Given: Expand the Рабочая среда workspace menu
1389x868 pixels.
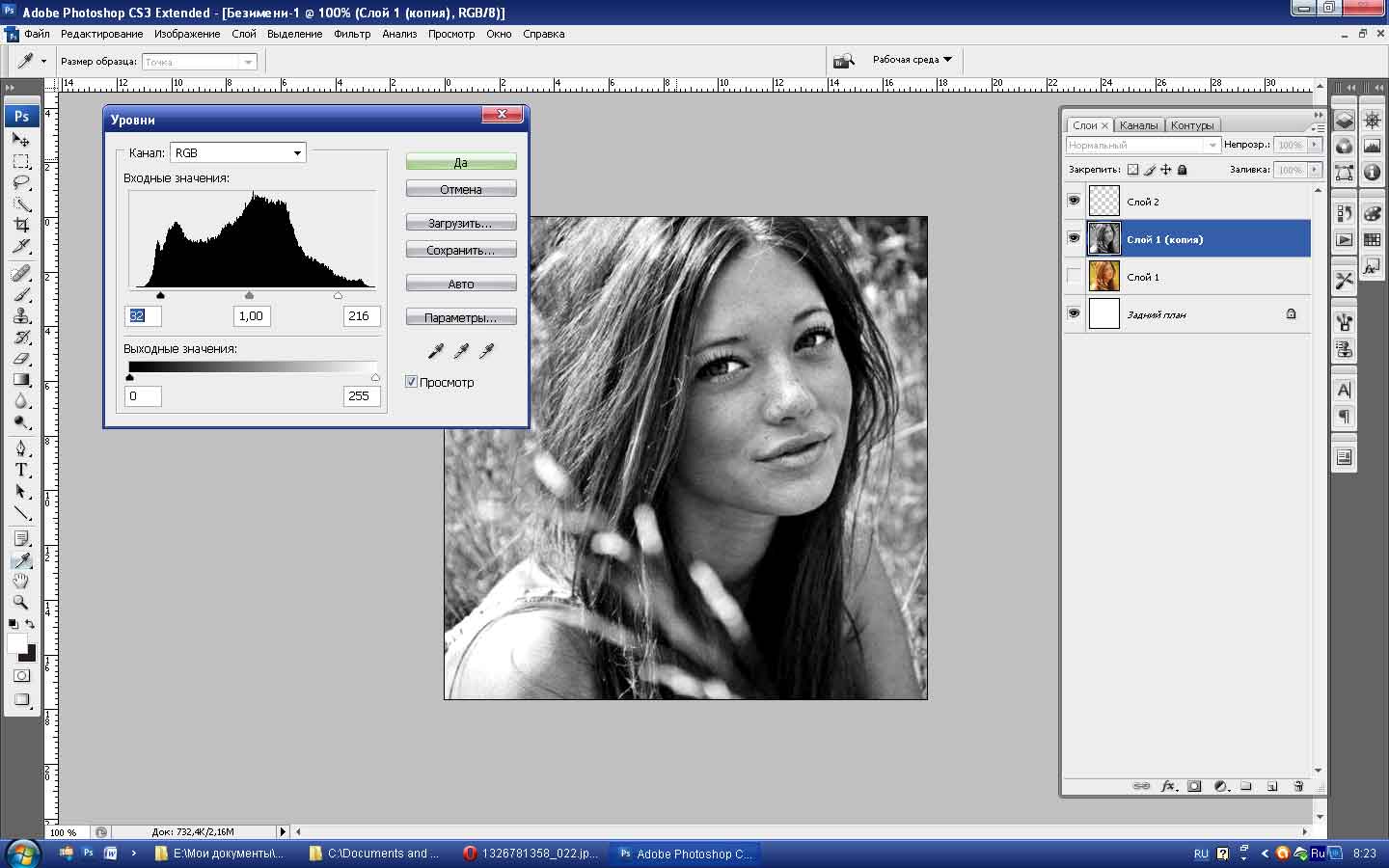Looking at the screenshot, I should [x=912, y=60].
